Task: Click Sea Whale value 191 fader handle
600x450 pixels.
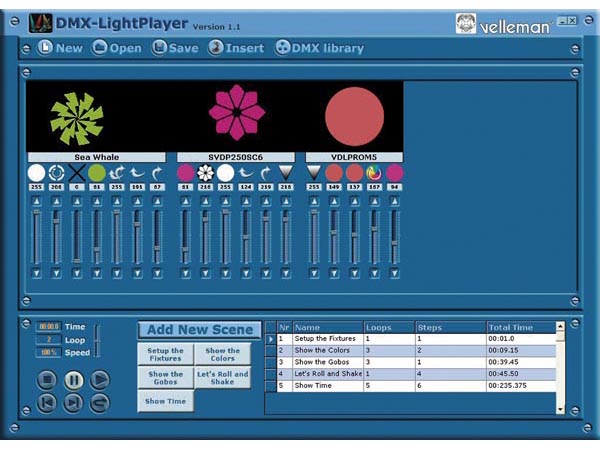Action: point(137,225)
